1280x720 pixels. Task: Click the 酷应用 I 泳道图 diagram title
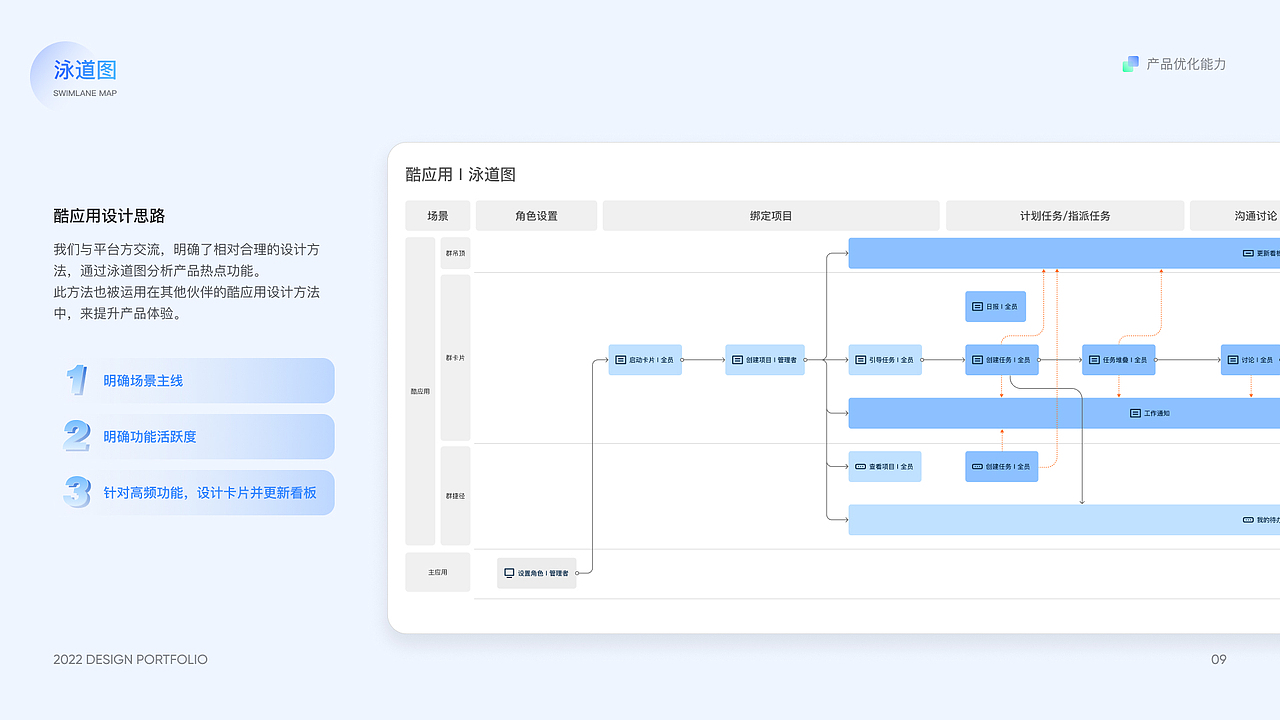[x=461, y=174]
